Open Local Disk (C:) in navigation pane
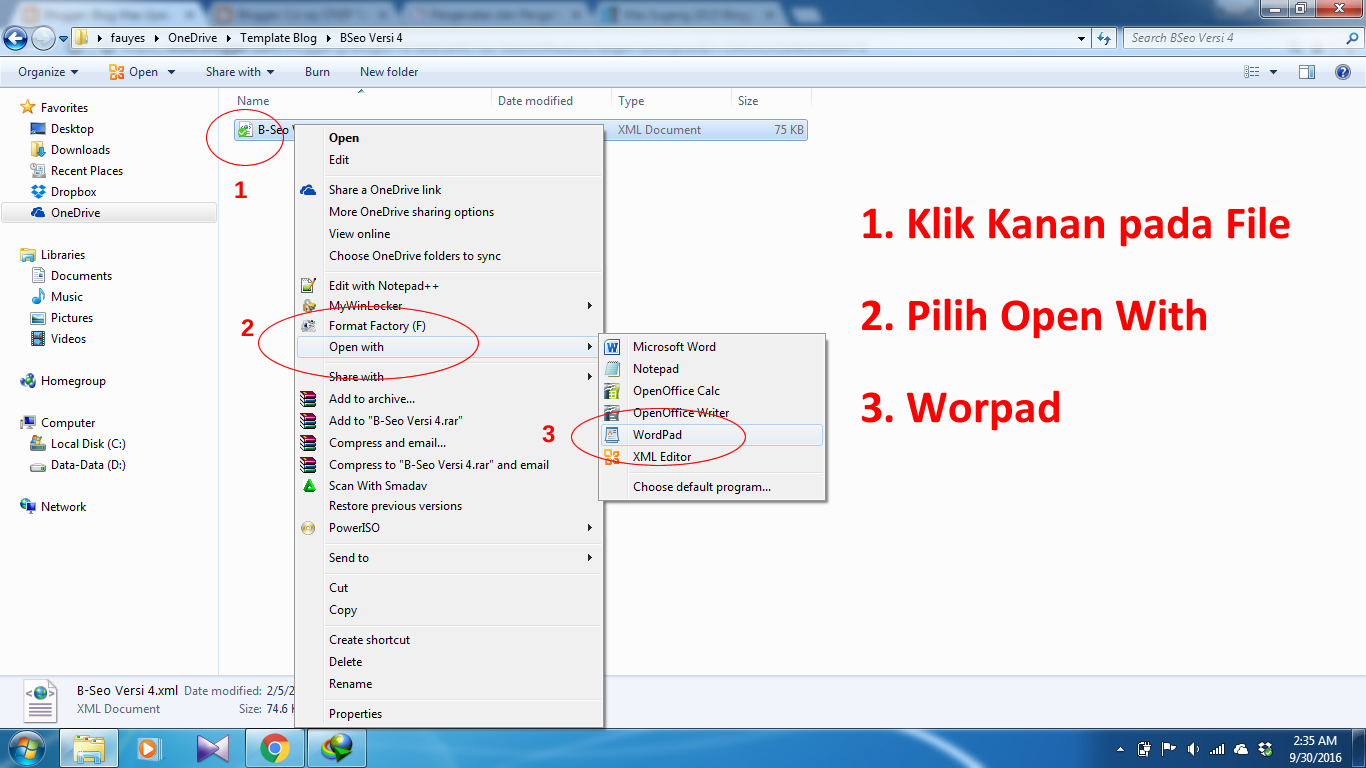 click(x=88, y=444)
